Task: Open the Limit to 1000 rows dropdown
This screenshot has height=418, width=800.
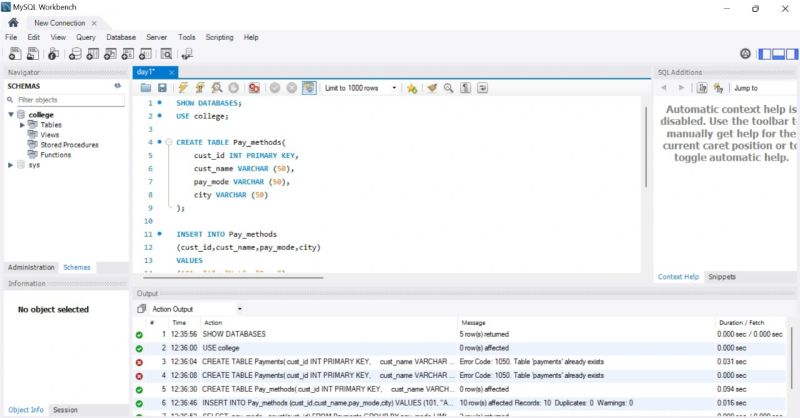Action: (x=394, y=88)
